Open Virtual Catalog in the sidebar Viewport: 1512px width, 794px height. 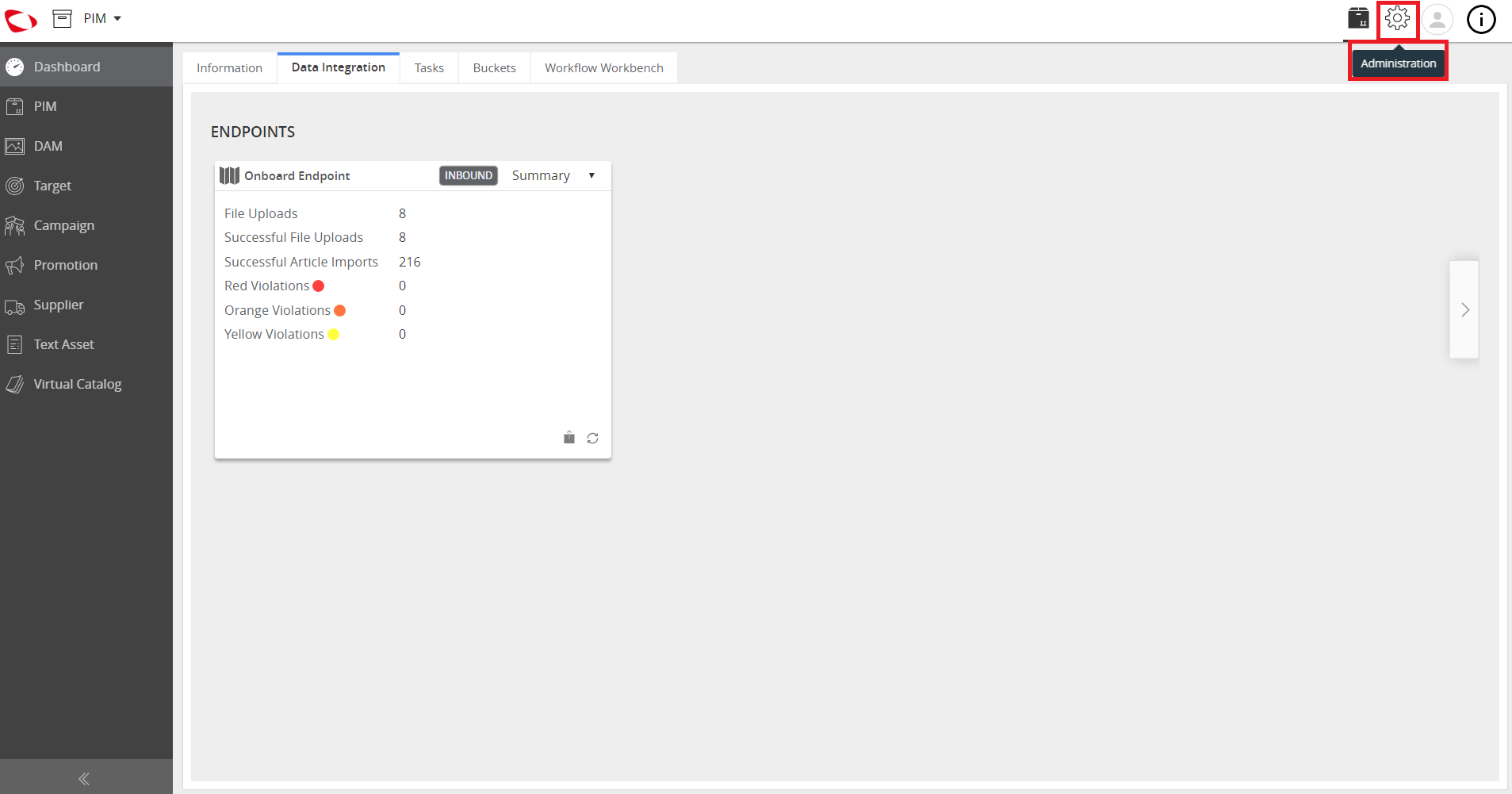click(x=86, y=384)
